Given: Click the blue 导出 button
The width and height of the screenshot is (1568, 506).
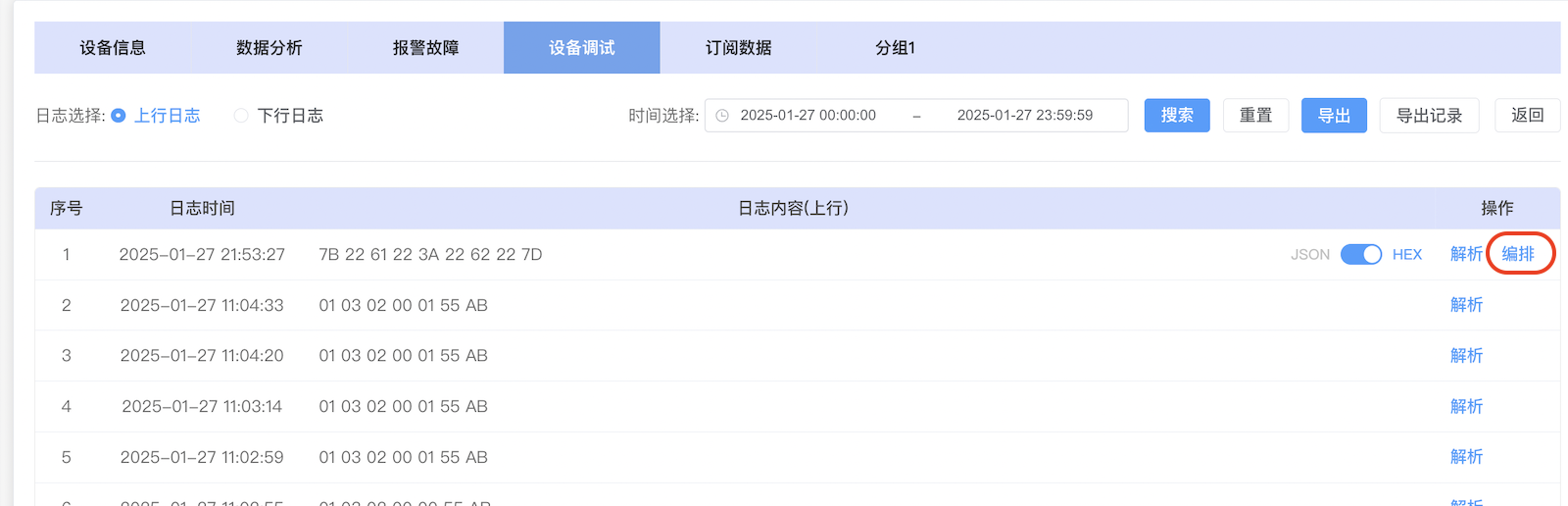Looking at the screenshot, I should [x=1334, y=116].
